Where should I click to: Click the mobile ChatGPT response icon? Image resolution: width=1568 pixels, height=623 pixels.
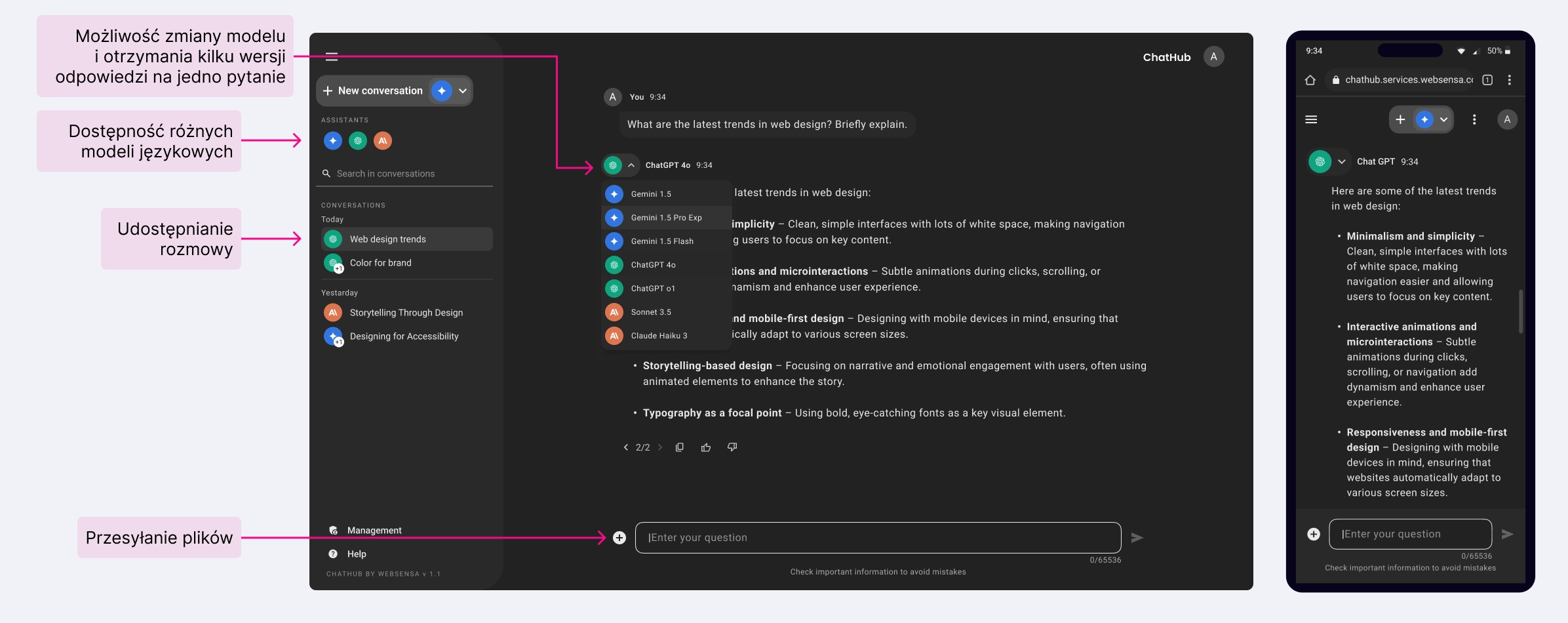click(1320, 162)
